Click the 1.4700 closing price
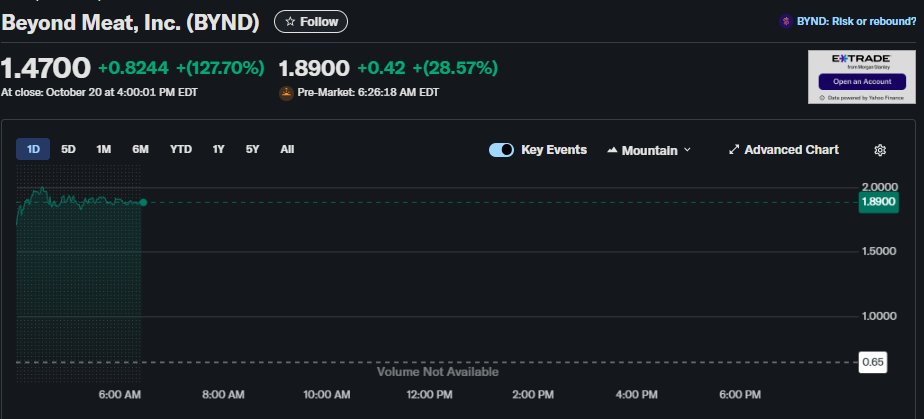 coord(45,68)
